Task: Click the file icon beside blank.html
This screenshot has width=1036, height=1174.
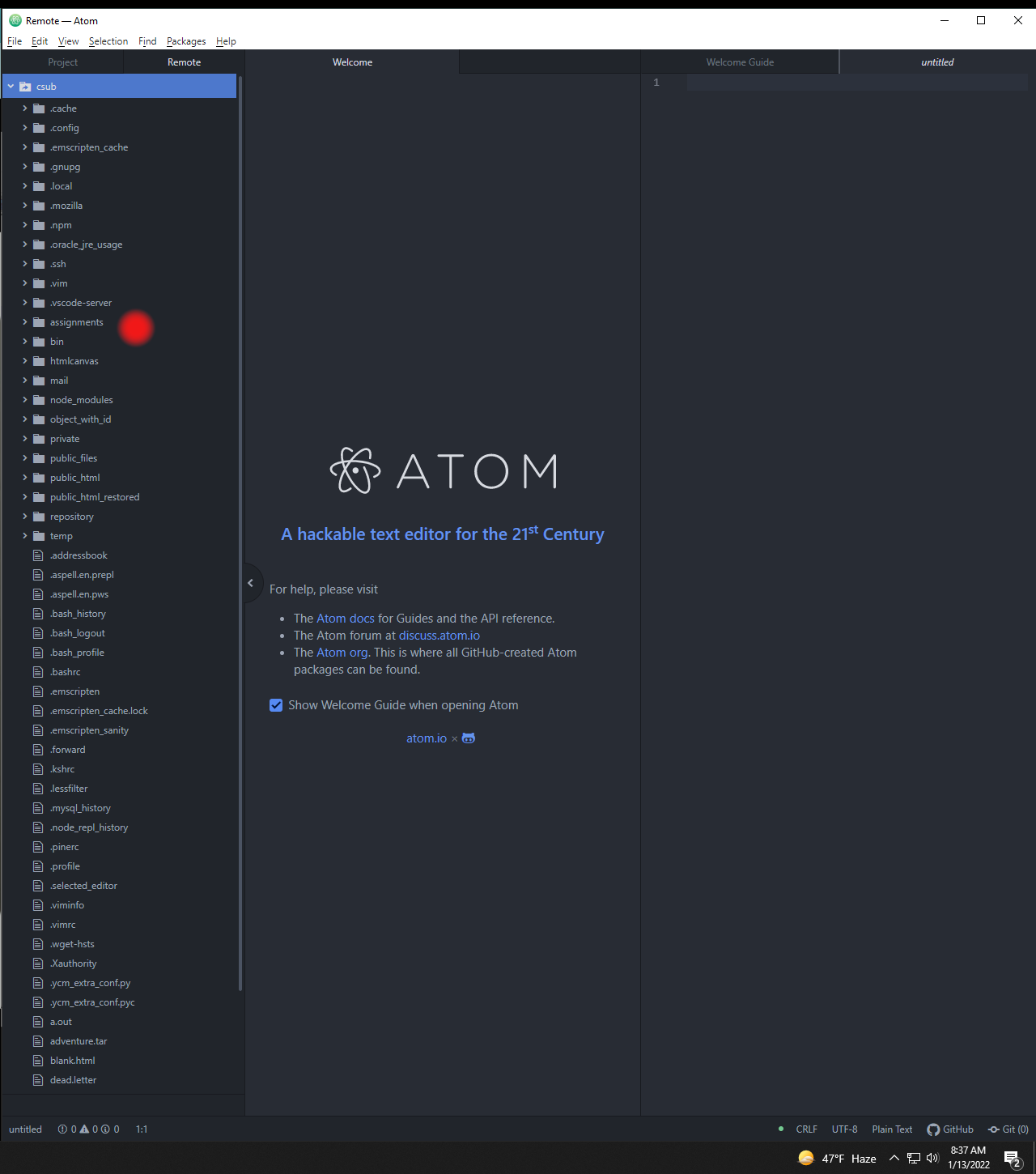Action: [38, 1061]
